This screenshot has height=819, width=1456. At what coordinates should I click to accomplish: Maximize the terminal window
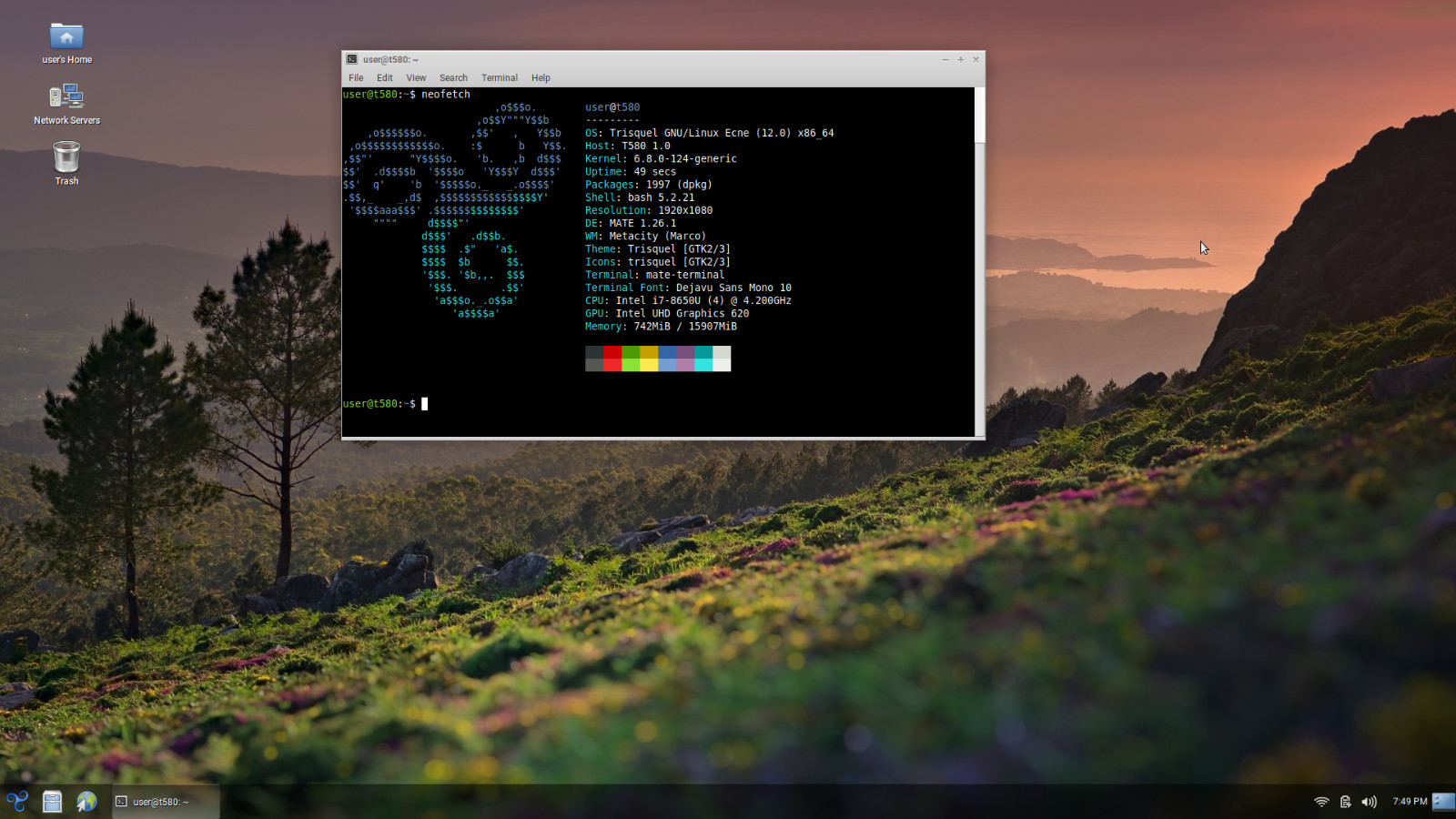[x=960, y=59]
